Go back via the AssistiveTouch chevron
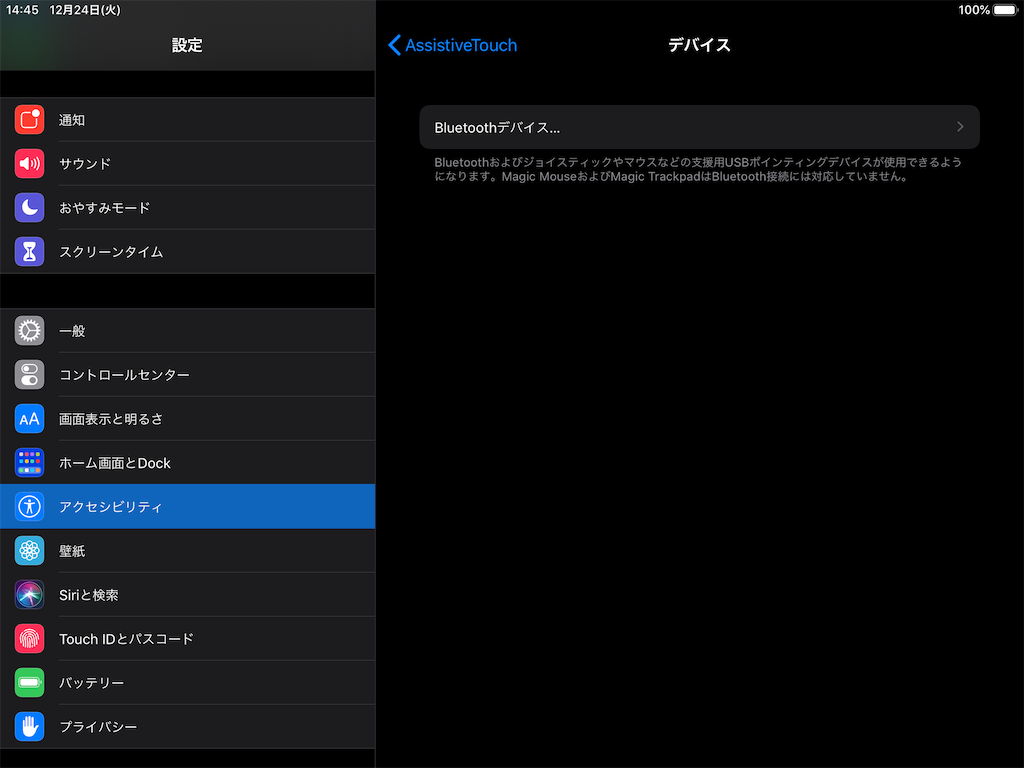This screenshot has height=768, width=1024. [394, 45]
